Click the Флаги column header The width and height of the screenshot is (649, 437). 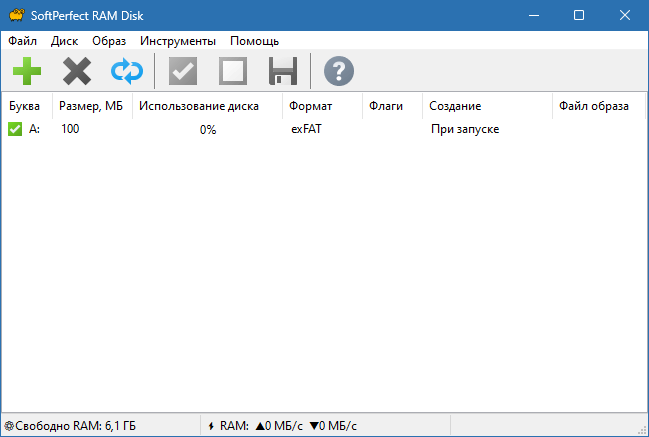click(392, 106)
